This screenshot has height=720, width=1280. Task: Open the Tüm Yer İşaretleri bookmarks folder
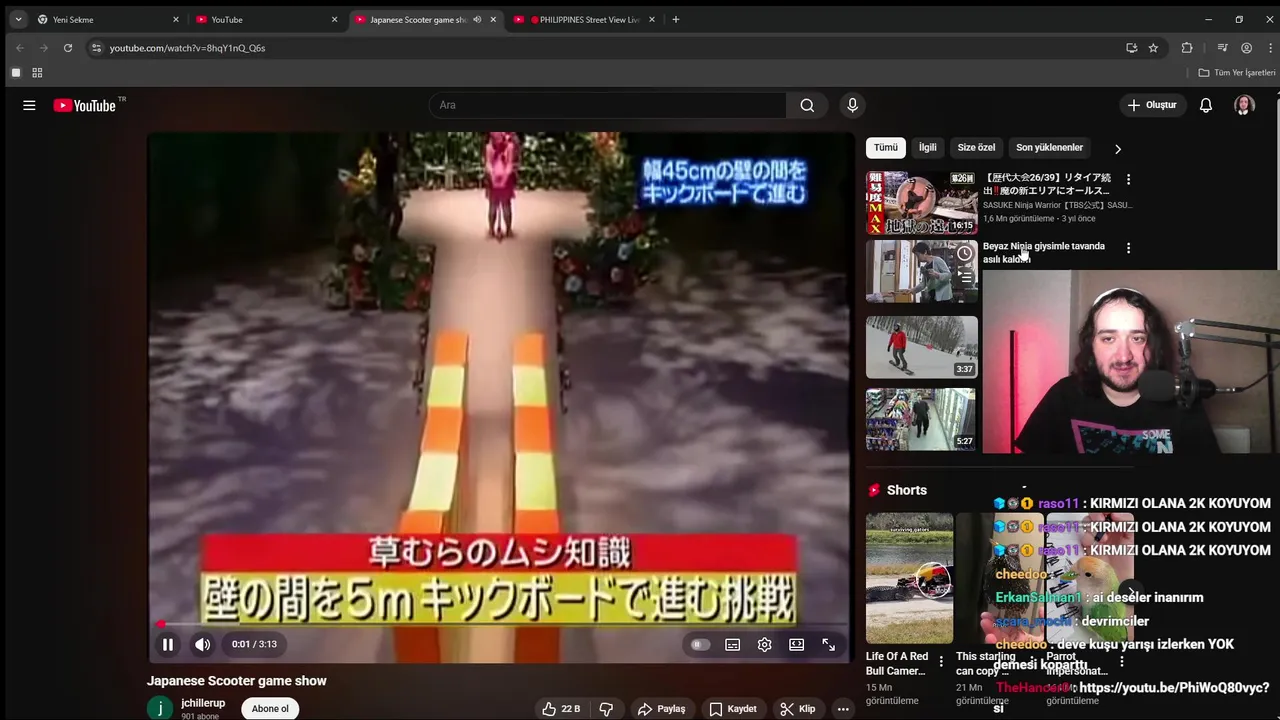click(x=1237, y=73)
